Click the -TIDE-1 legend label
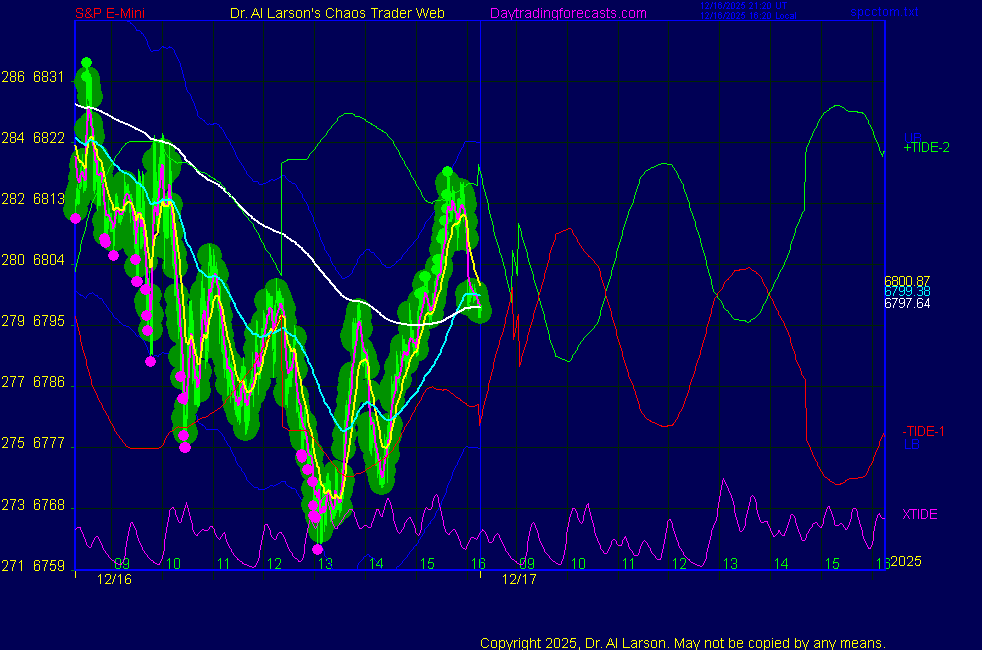The height and width of the screenshot is (650, 982). pyautogui.click(x=923, y=431)
